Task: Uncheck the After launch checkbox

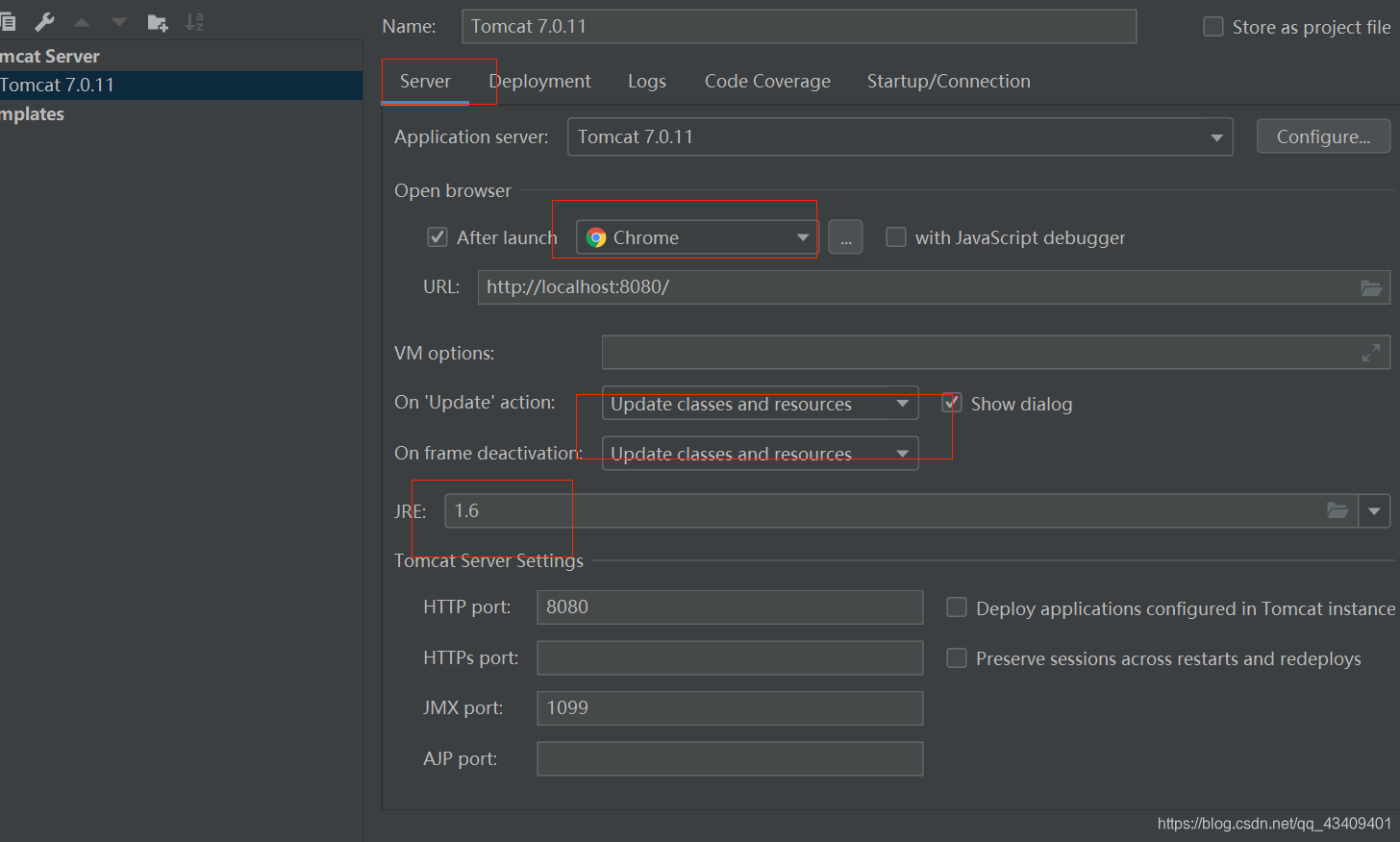Action: click(x=437, y=236)
